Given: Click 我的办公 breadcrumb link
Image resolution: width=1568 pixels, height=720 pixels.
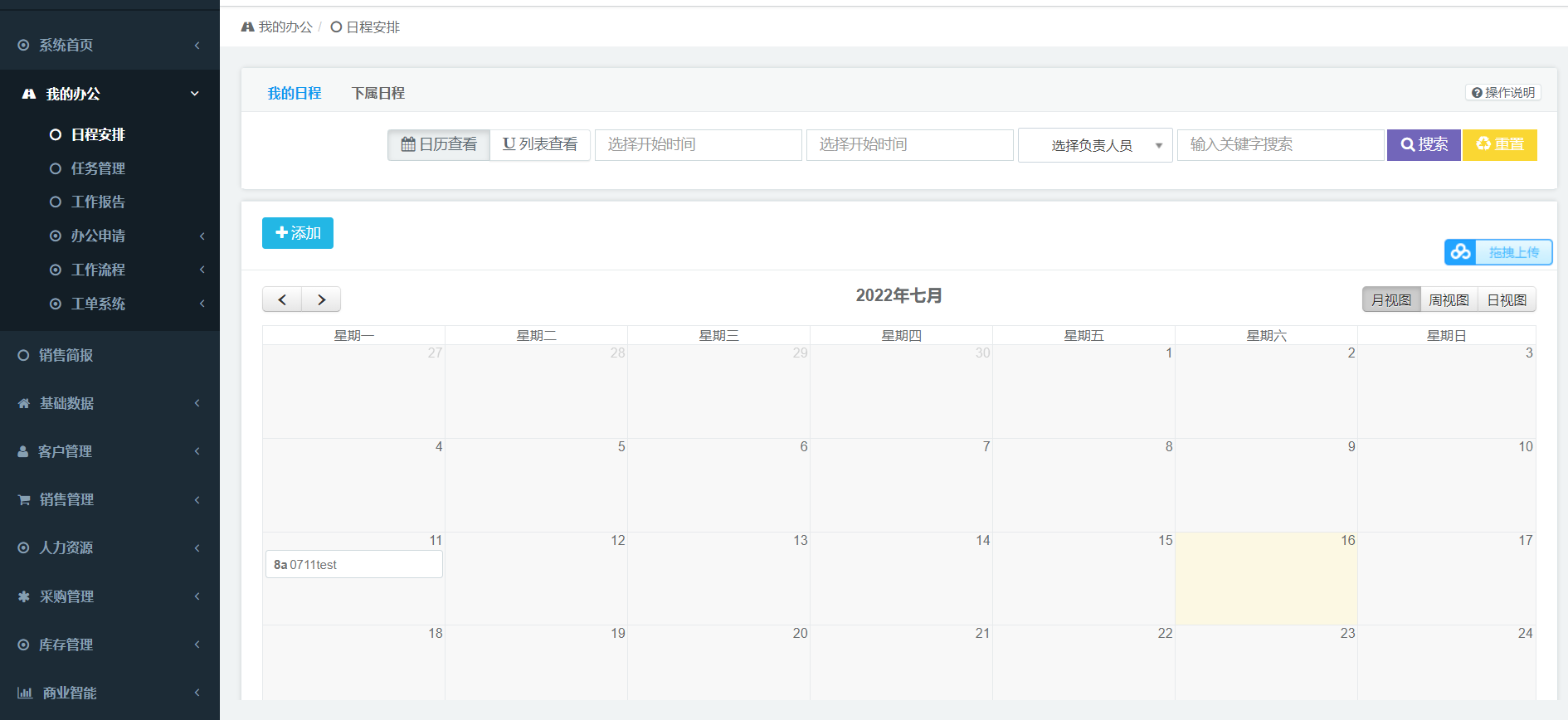Looking at the screenshot, I should [x=285, y=27].
